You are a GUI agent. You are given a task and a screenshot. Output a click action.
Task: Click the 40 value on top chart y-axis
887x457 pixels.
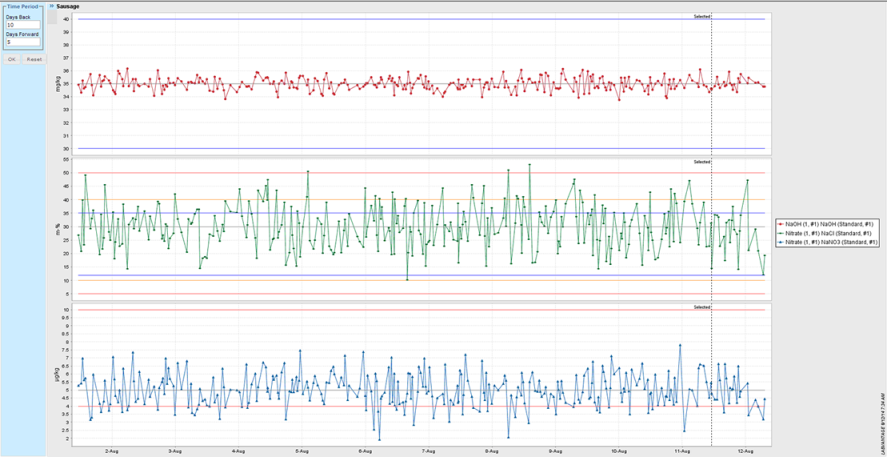tap(66, 19)
